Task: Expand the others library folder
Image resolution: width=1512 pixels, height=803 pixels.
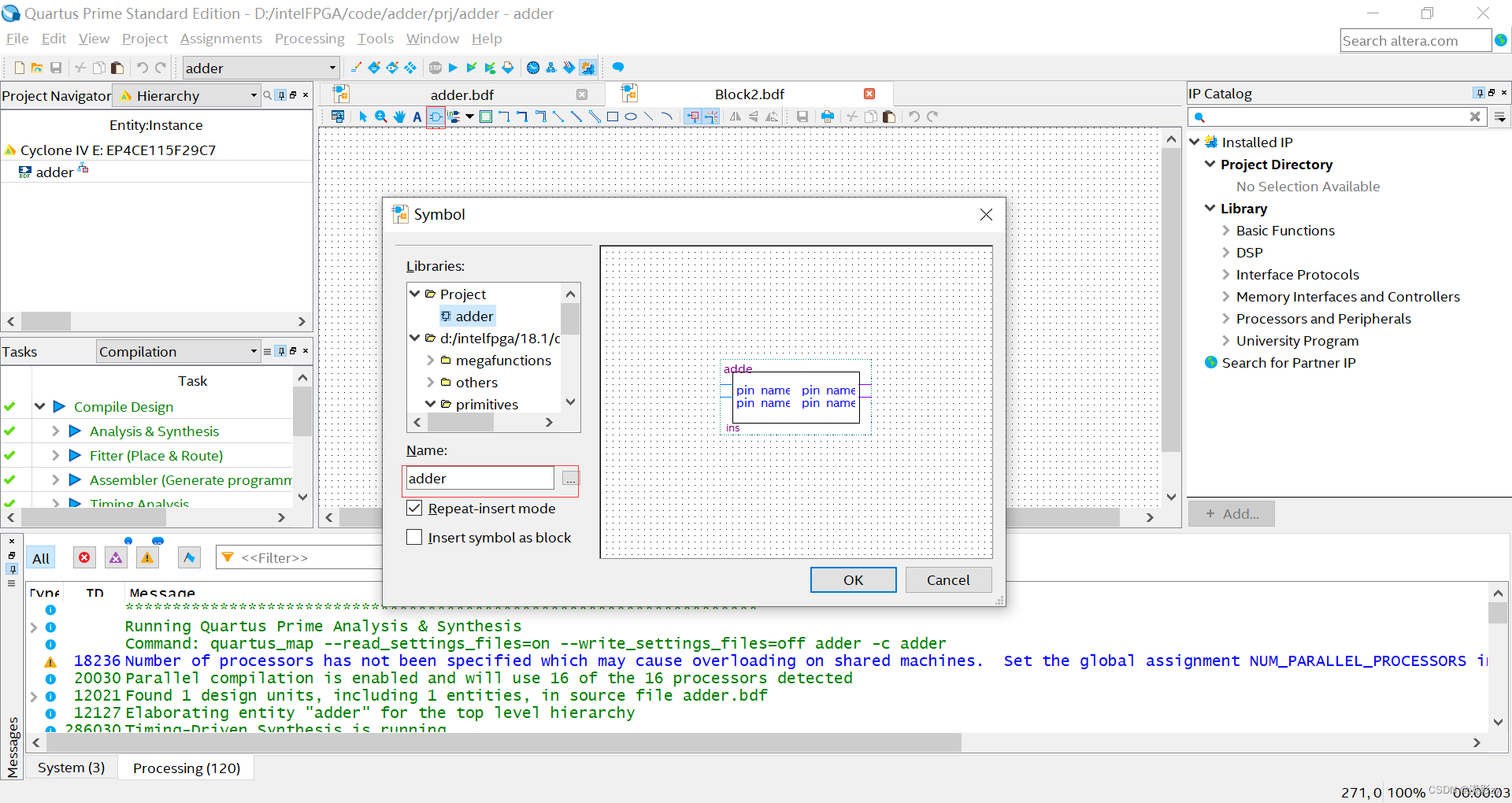Action: tap(431, 382)
